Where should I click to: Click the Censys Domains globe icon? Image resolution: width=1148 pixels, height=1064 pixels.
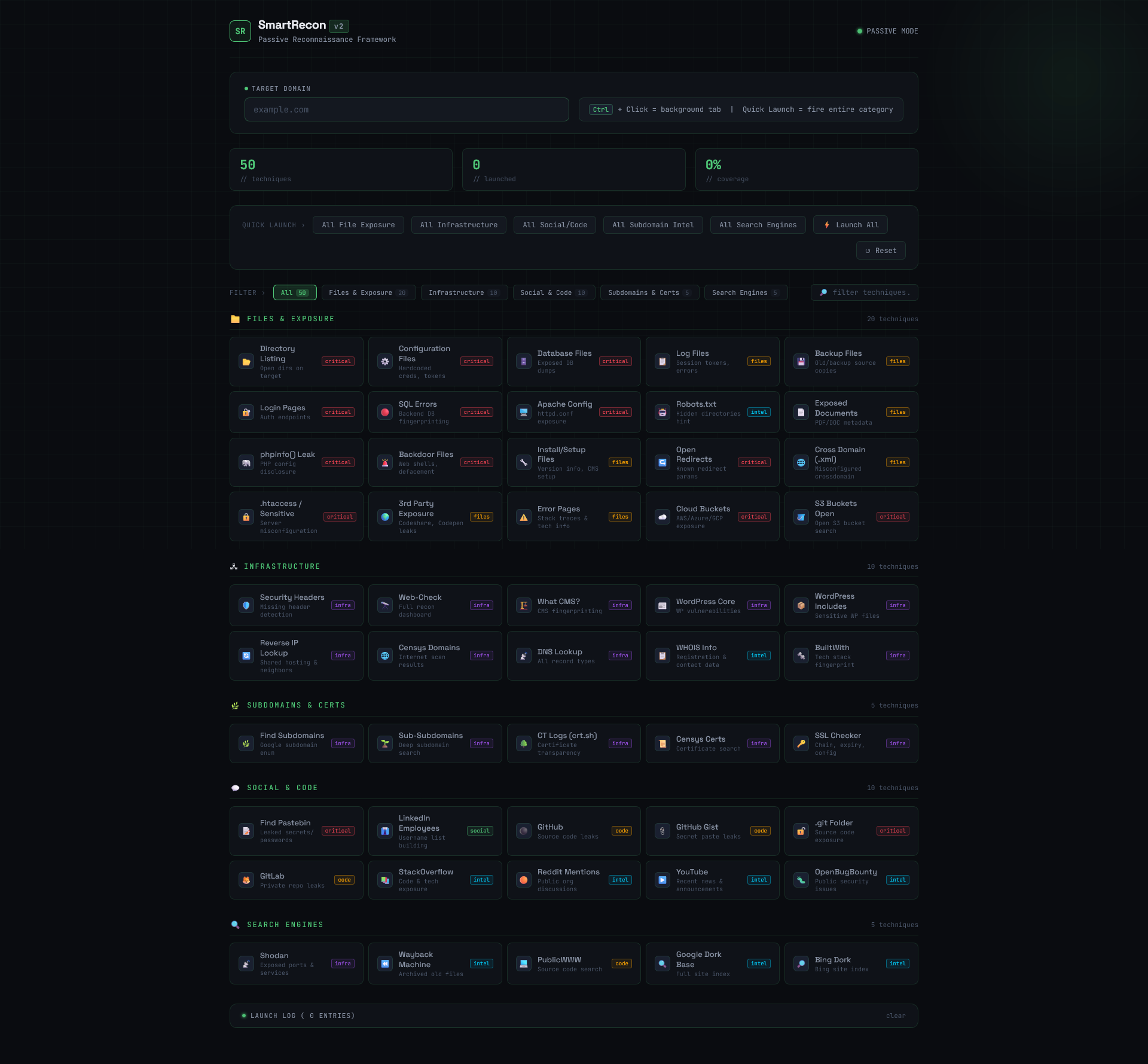385,656
